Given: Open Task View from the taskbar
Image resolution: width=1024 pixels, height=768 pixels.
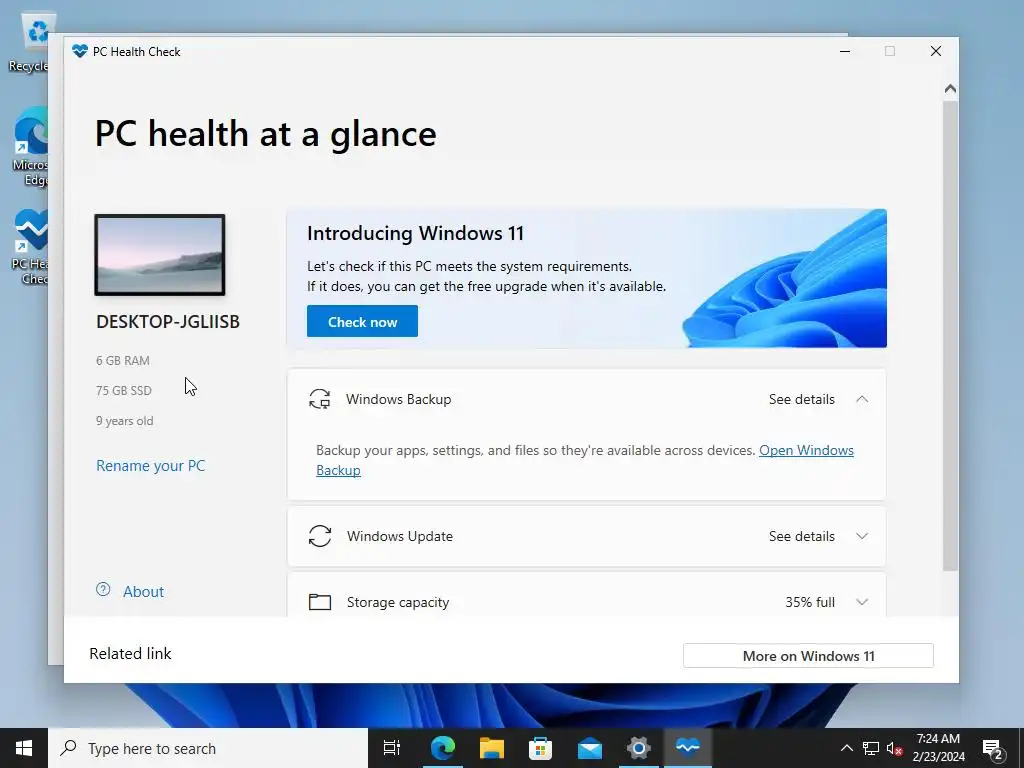Looking at the screenshot, I should [392, 748].
